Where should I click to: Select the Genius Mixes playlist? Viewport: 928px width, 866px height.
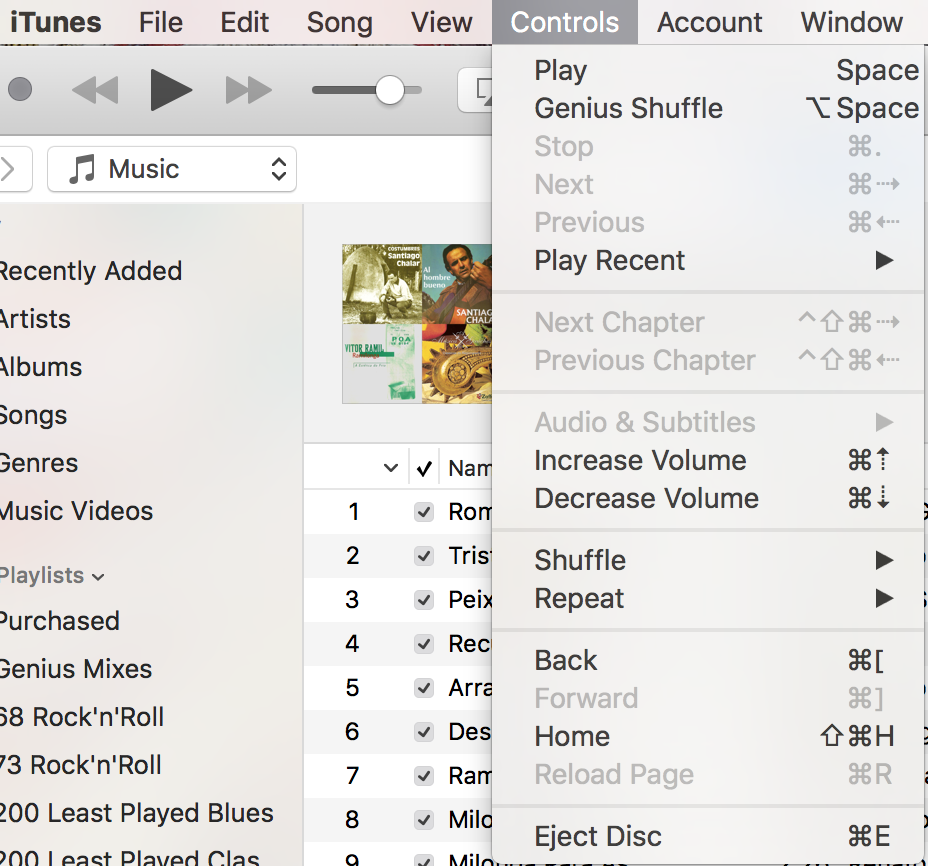(76, 669)
